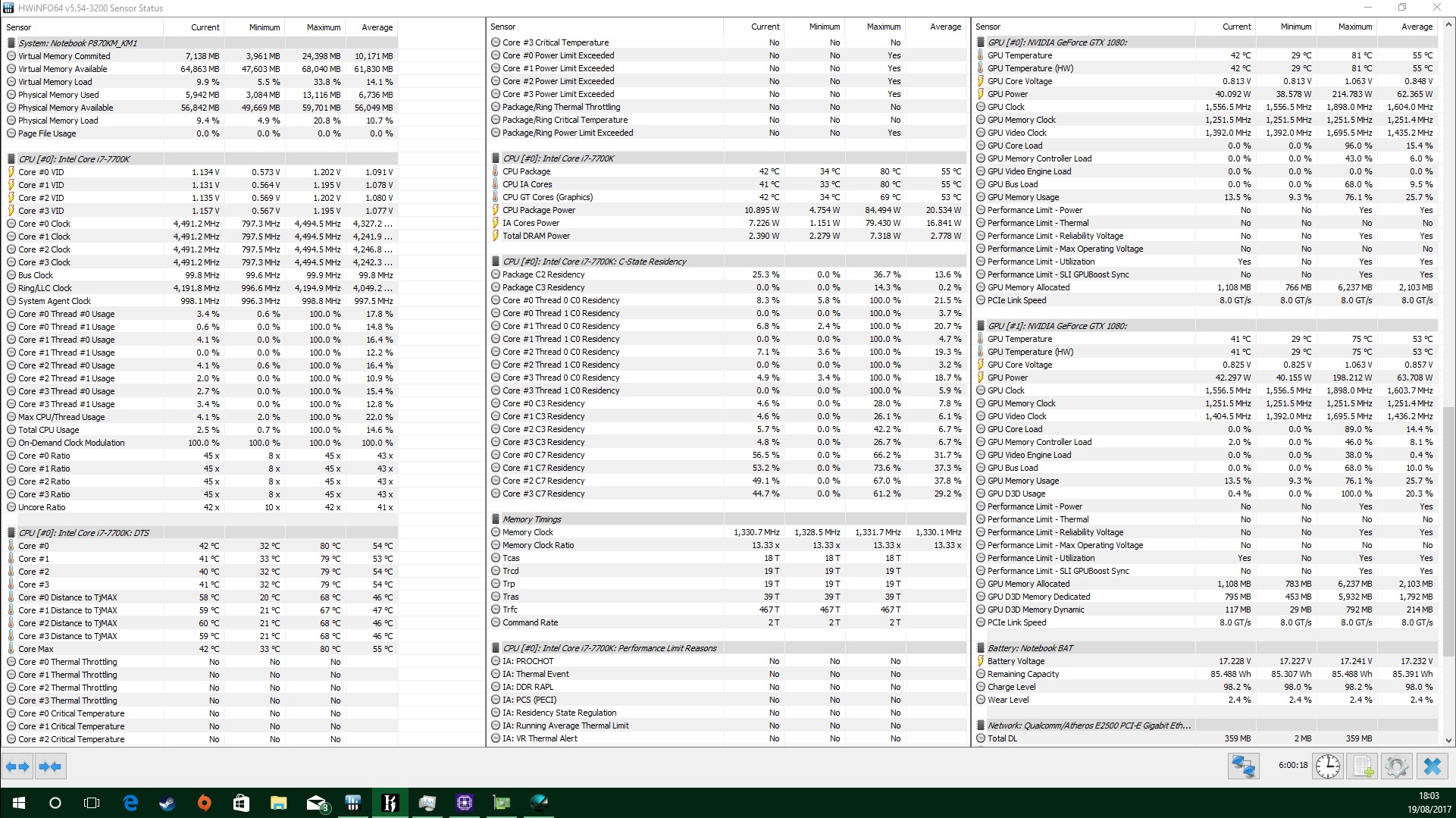Click the shrink columns arrows button

[x=50, y=766]
